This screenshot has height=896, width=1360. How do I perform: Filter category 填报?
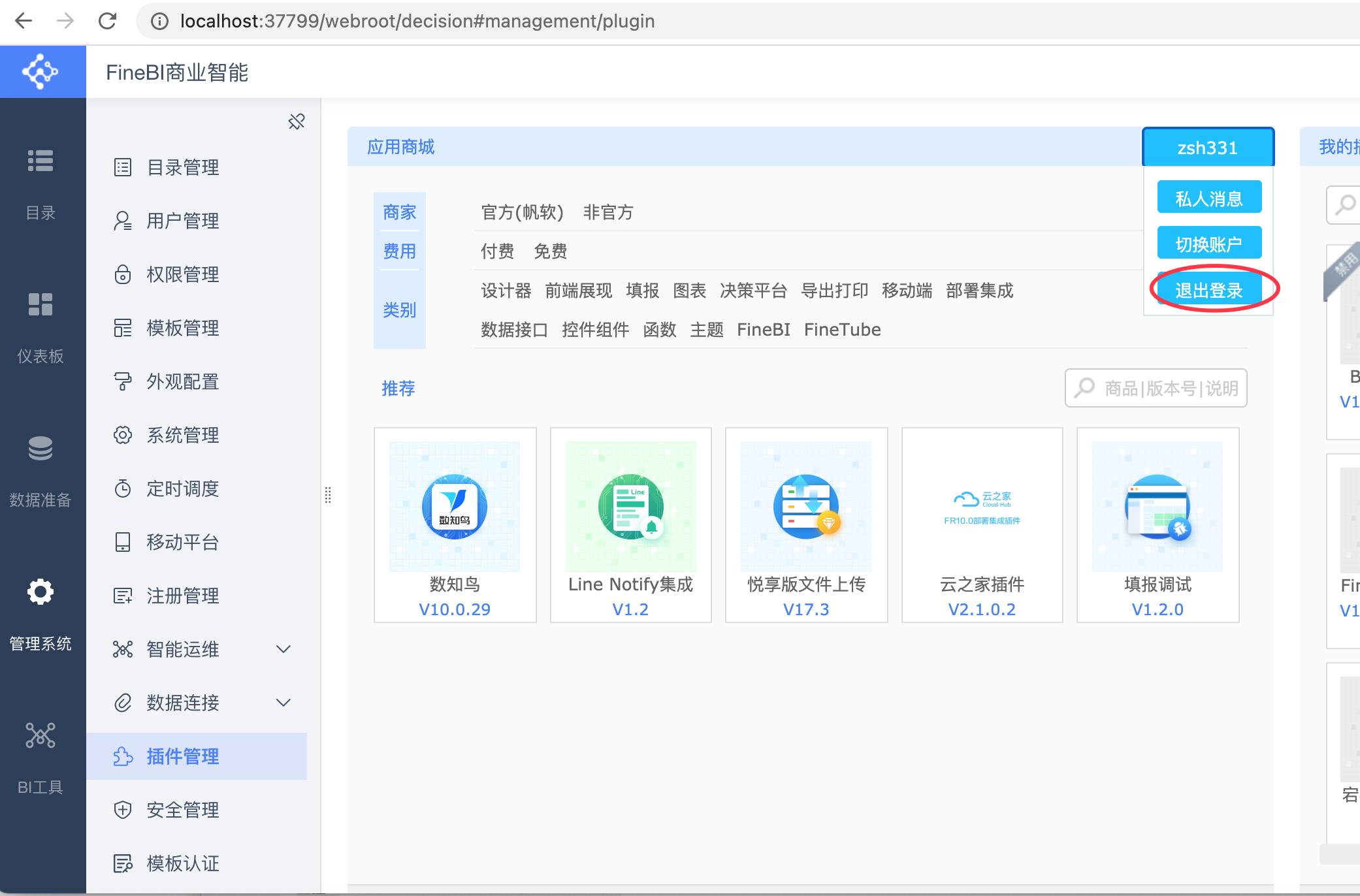(643, 291)
